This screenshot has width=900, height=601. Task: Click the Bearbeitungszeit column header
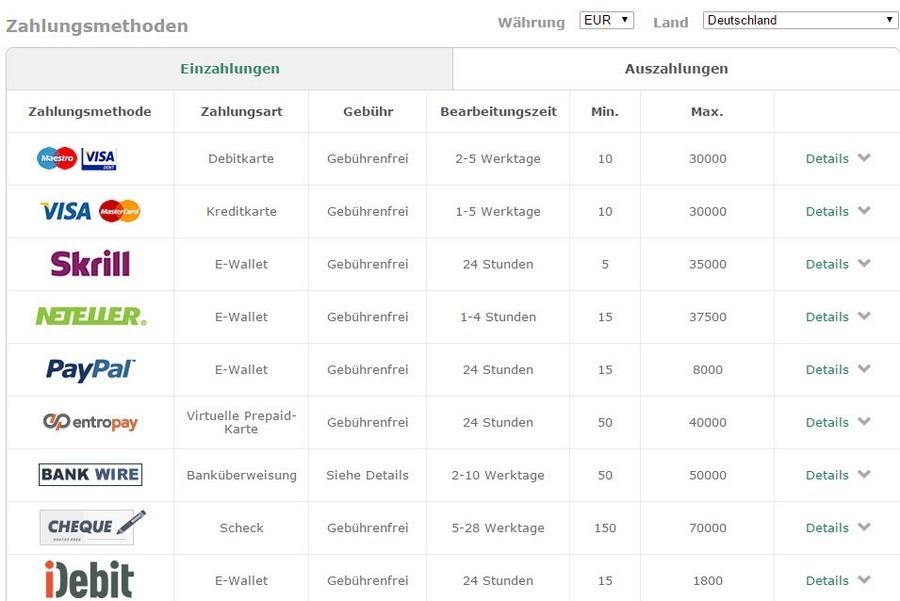(498, 112)
